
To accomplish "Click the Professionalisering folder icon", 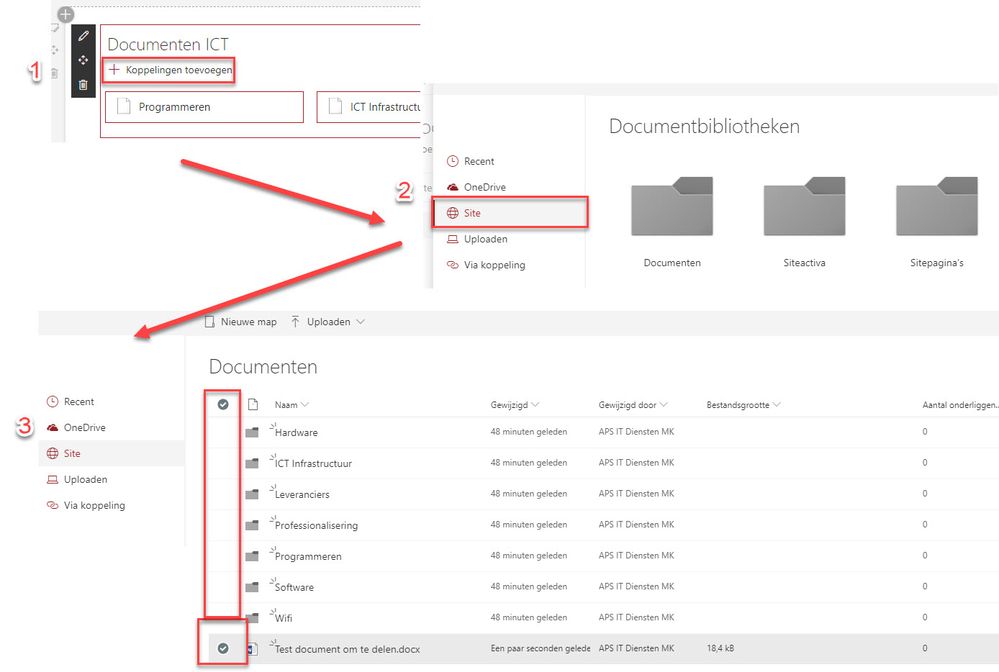I will pos(252,525).
